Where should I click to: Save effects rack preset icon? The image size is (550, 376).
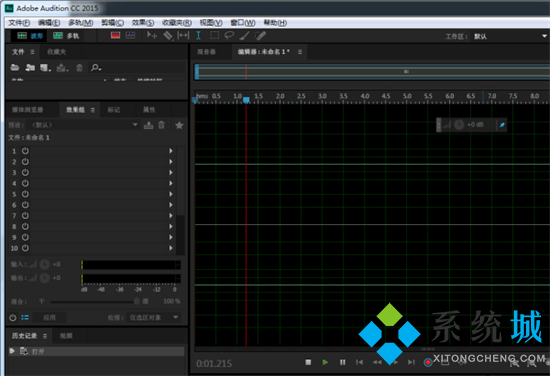click(x=148, y=125)
